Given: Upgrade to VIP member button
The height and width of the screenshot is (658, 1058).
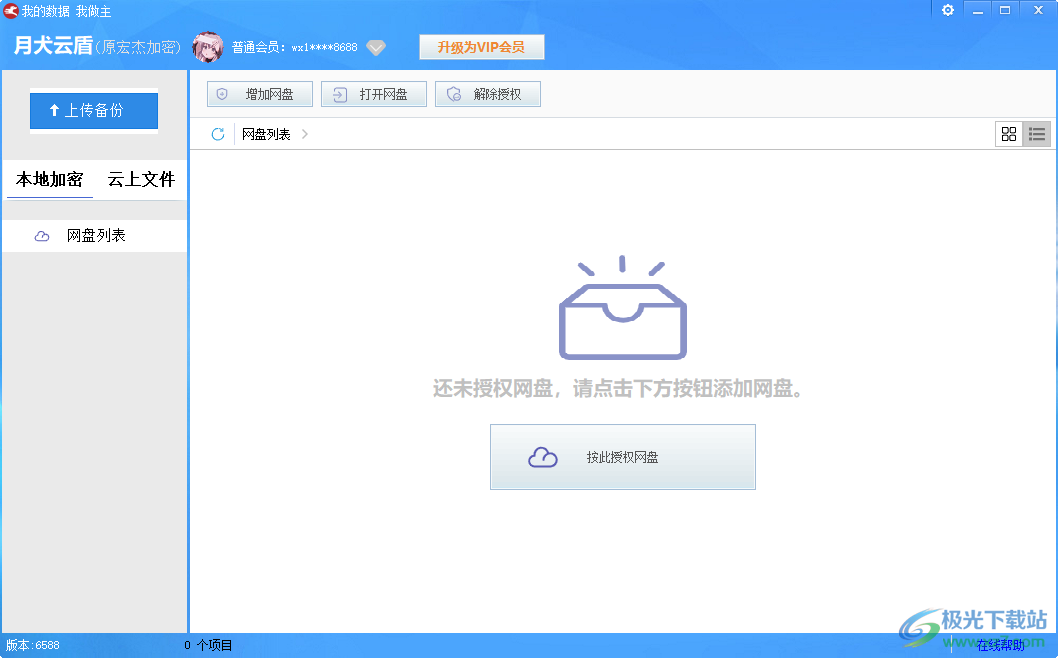Looking at the screenshot, I should point(481,47).
